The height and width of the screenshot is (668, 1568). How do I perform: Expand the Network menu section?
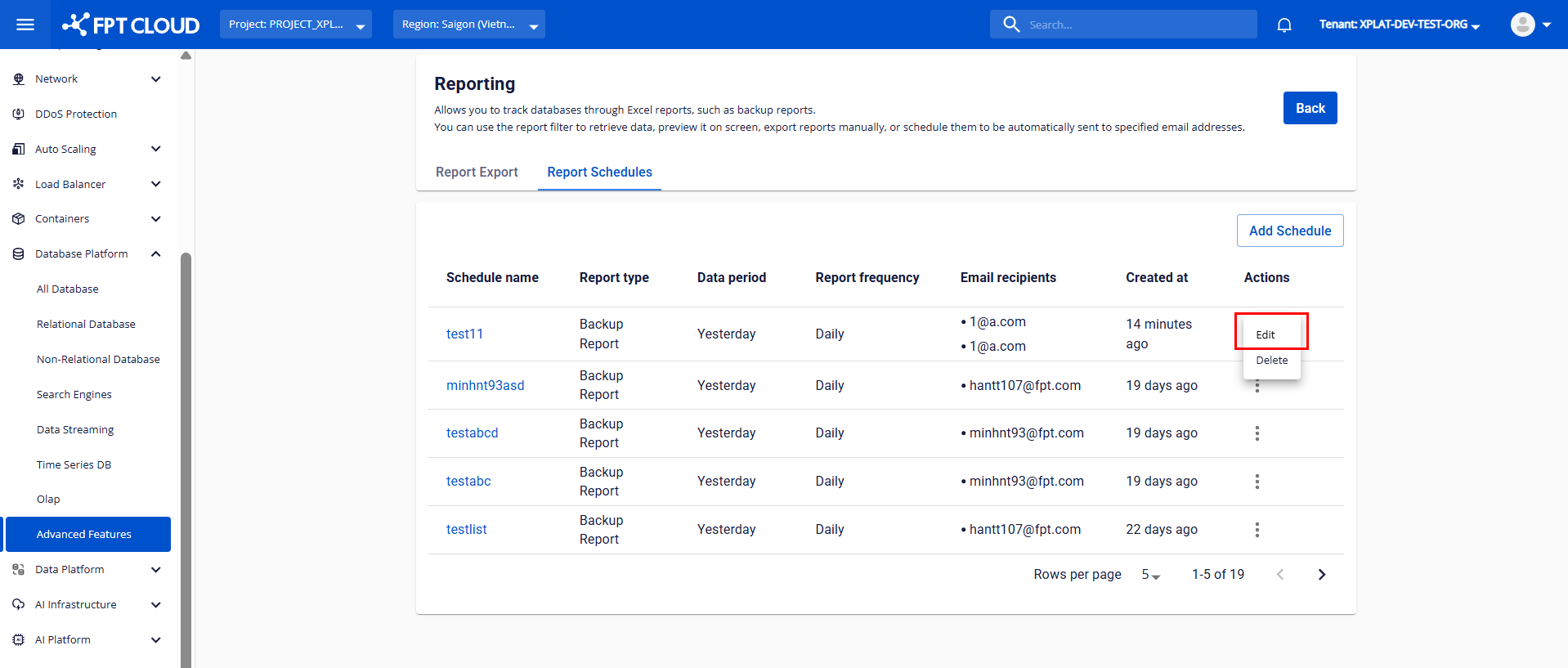point(156,79)
